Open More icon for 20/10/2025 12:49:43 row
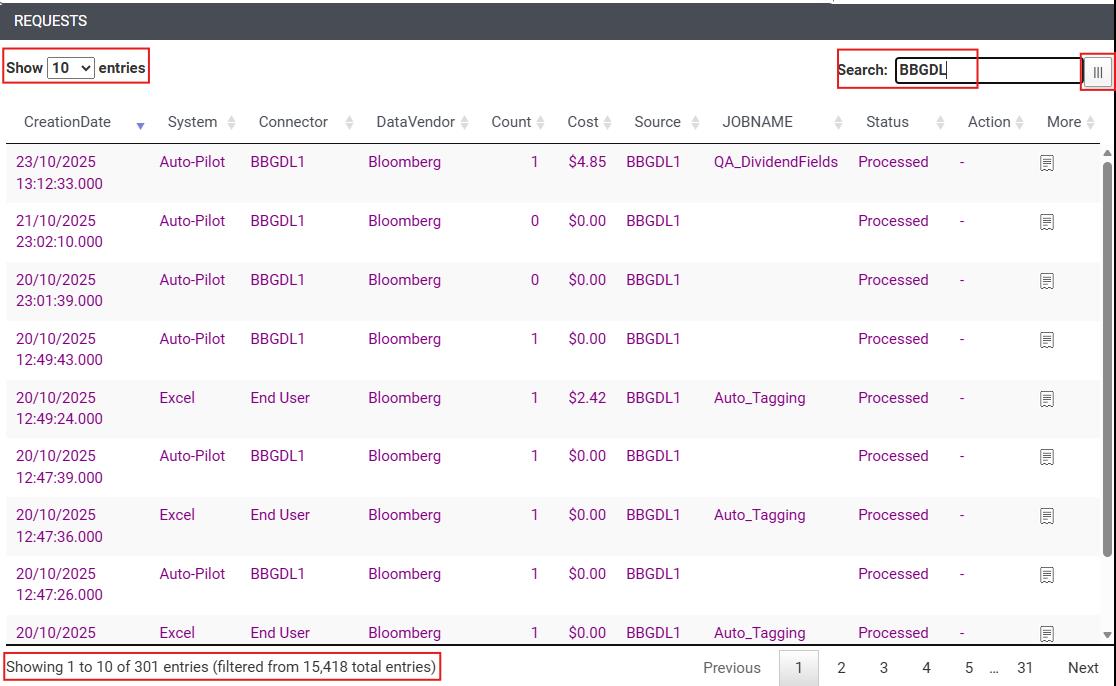This screenshot has width=1116, height=686. click(x=1047, y=340)
